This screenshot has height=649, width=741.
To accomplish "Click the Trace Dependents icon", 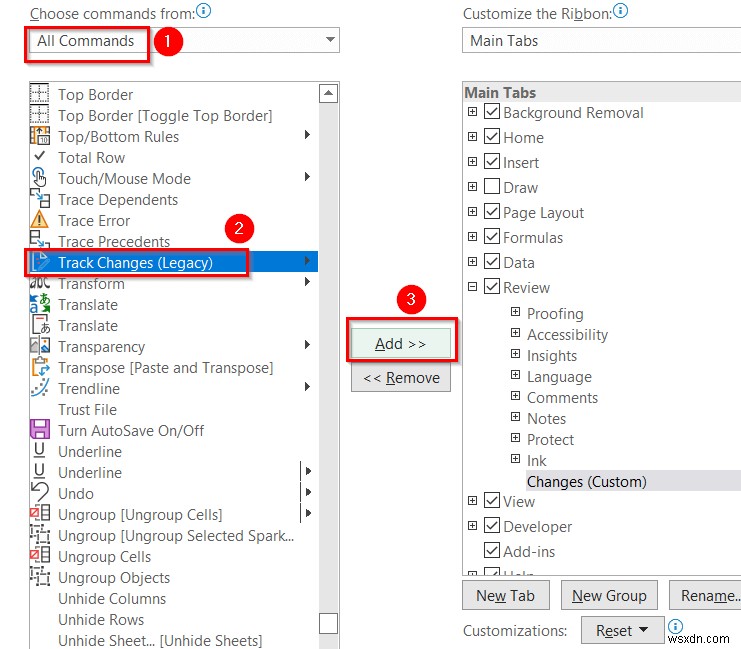I will [40, 198].
